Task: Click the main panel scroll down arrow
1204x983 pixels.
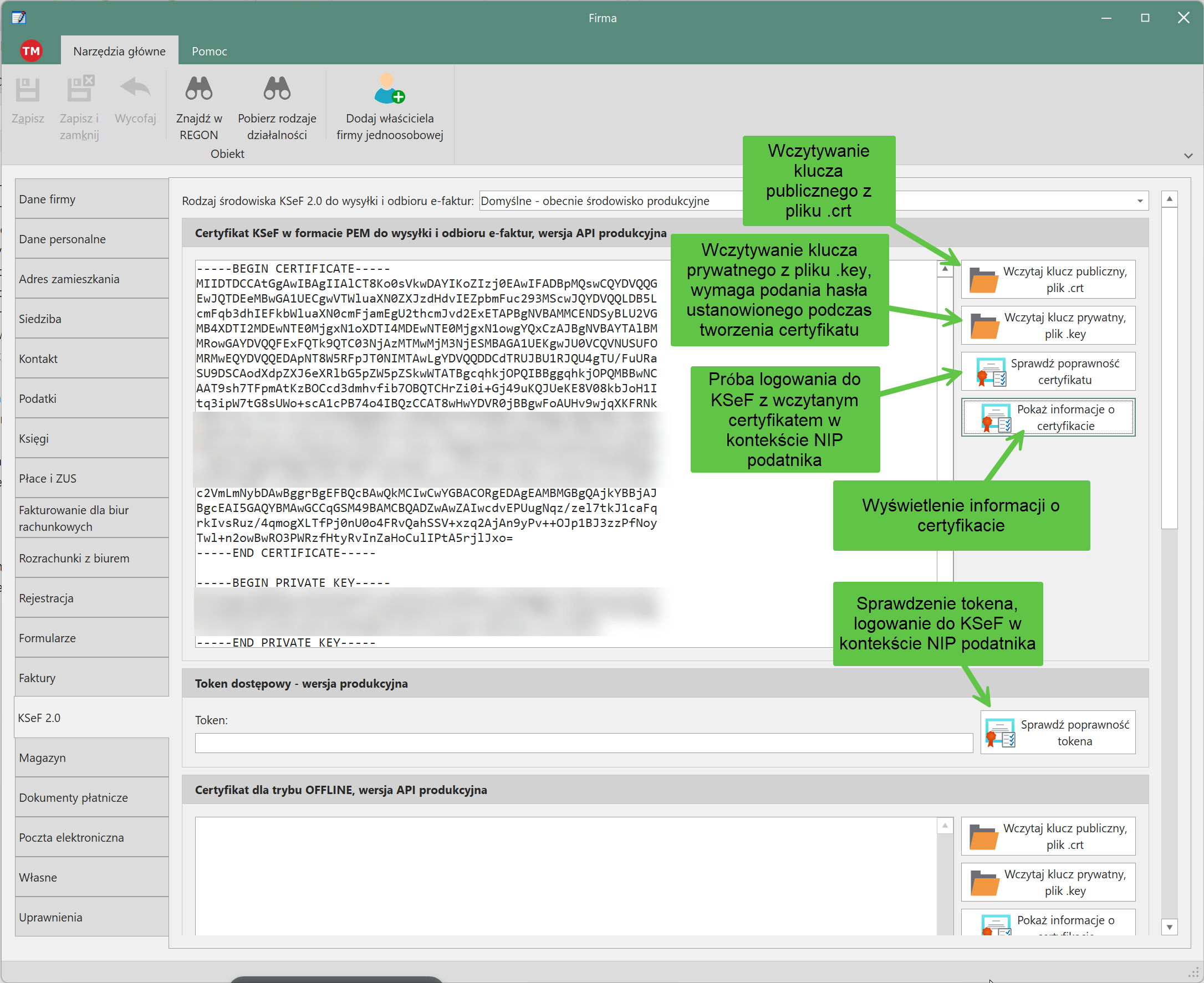Action: pos(1169,927)
